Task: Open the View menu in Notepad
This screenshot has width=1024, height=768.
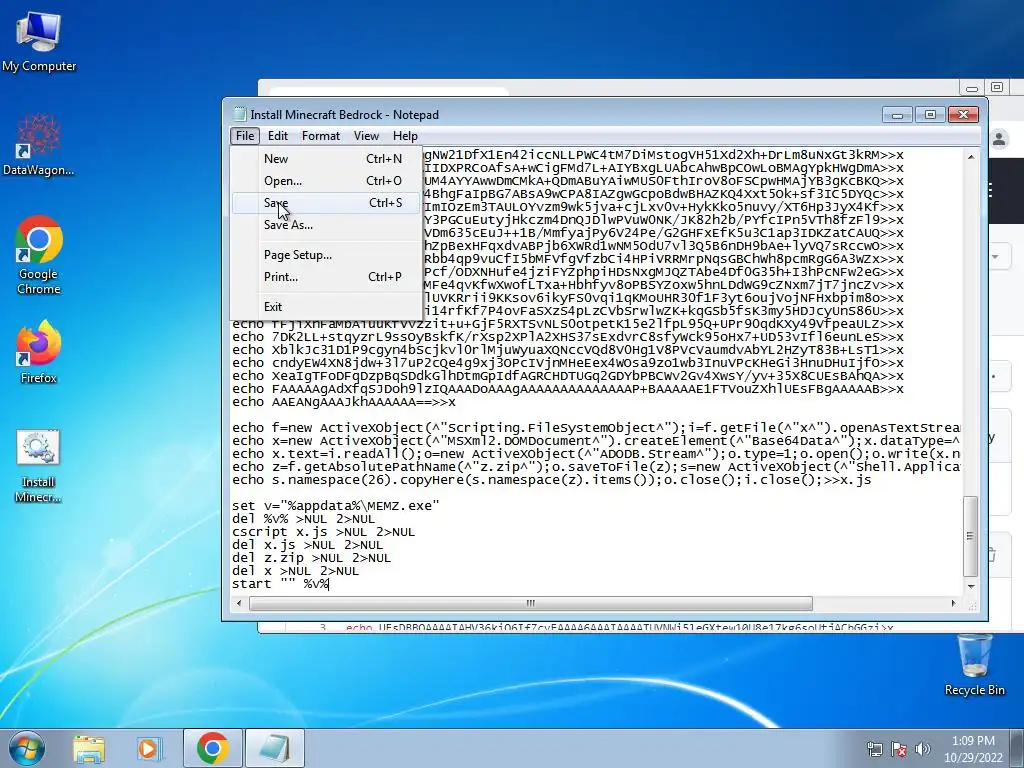Action: click(x=366, y=135)
